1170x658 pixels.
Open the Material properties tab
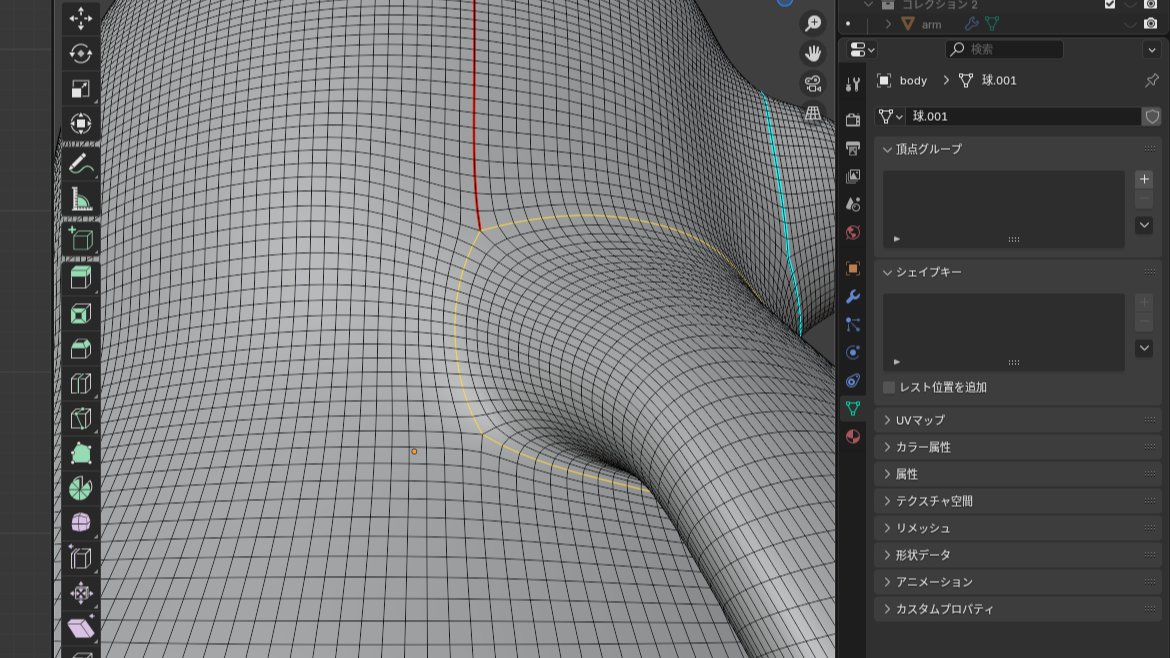coord(853,436)
